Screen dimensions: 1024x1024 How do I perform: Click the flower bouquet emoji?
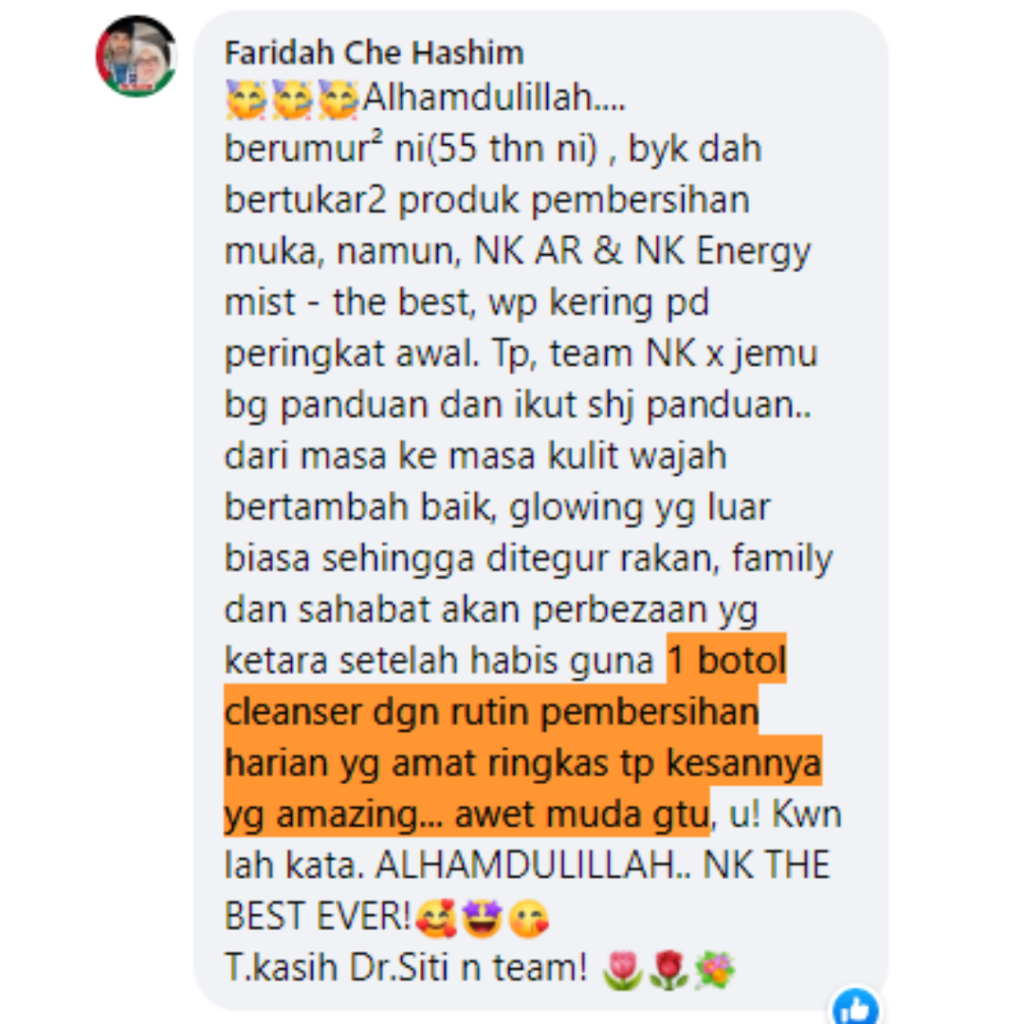pos(714,969)
